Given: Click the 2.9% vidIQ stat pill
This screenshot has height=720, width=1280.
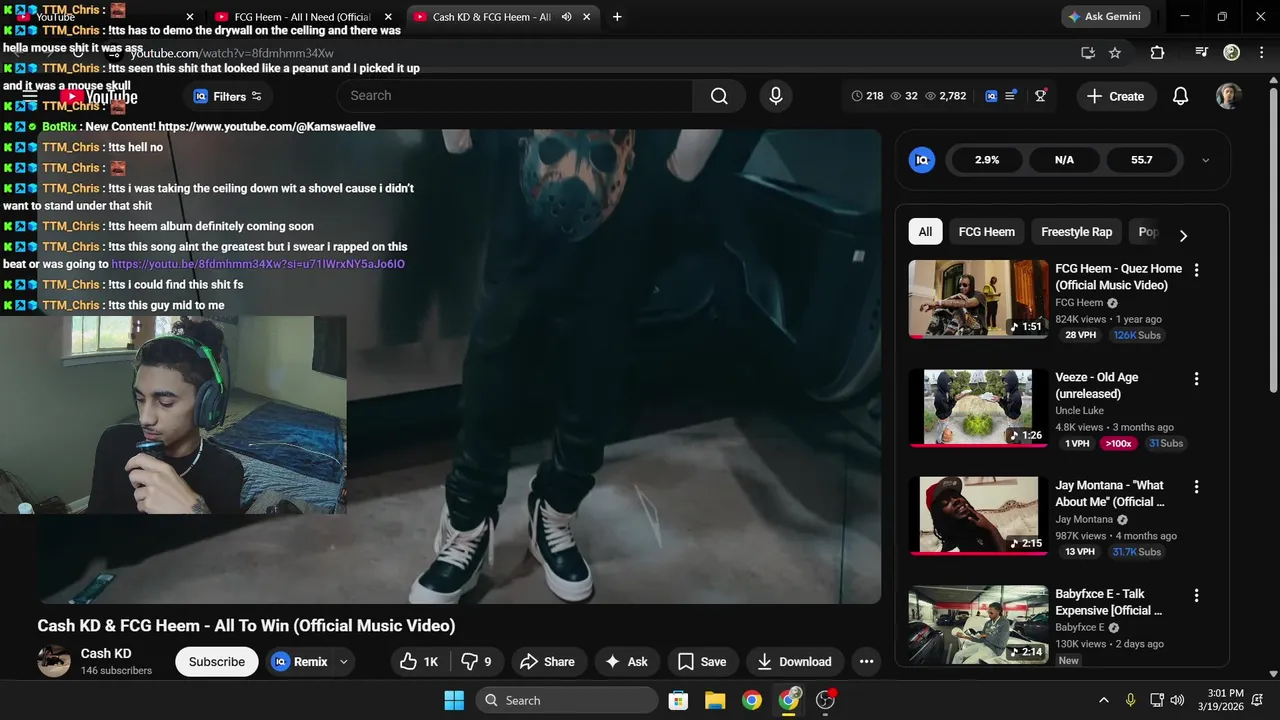Looking at the screenshot, I should (987, 160).
